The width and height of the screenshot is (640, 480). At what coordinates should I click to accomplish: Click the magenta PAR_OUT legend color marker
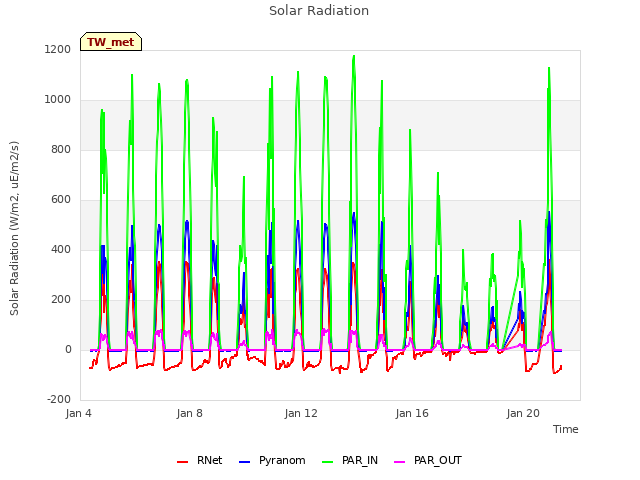point(400,462)
